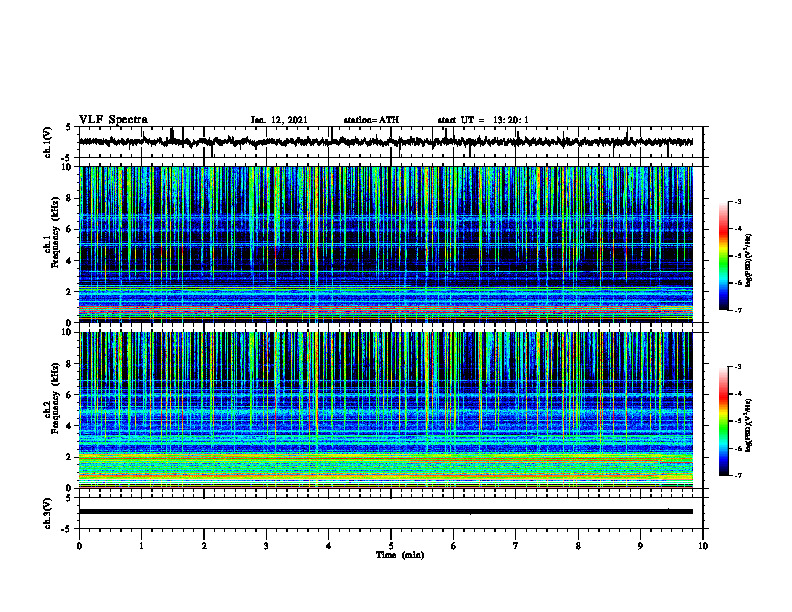Click the "start UT = 13:20:1" header text
Image resolution: width=792 pixels, height=612 pixels.
(x=483, y=120)
